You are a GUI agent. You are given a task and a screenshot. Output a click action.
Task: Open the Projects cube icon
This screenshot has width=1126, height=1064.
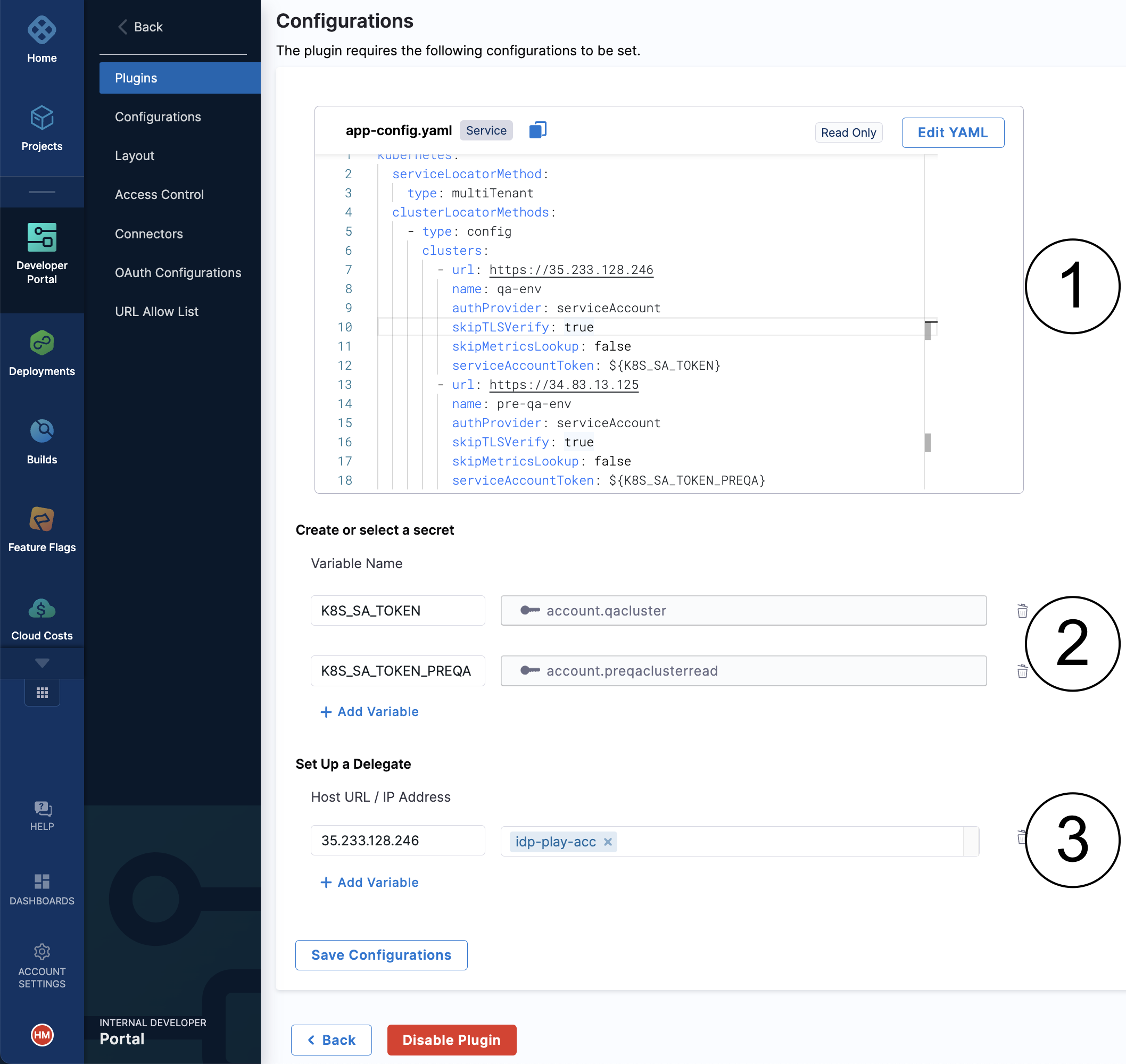(42, 118)
